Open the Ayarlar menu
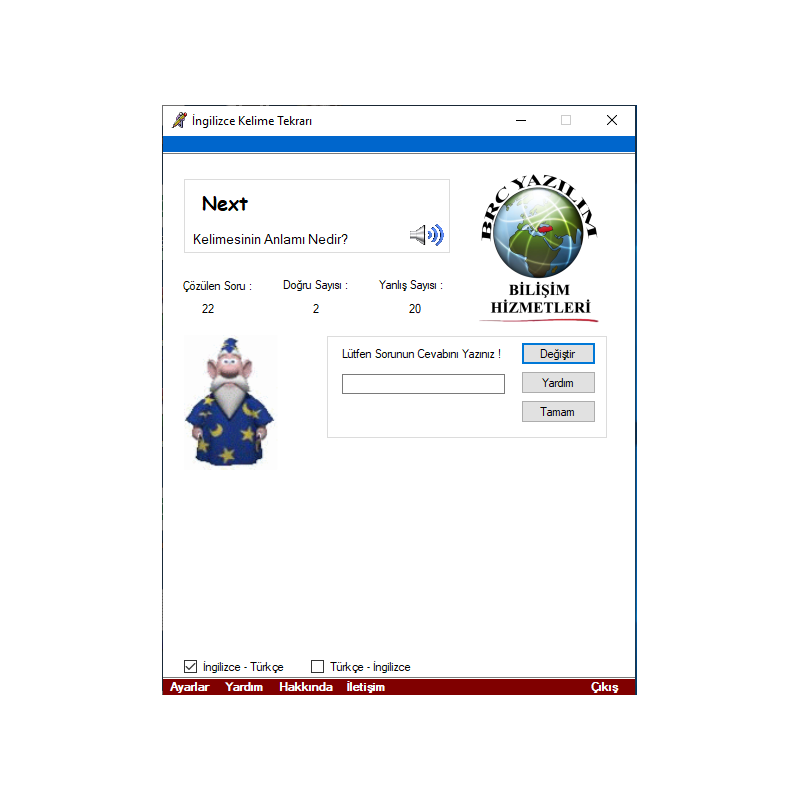The width and height of the screenshot is (800, 800). (x=190, y=687)
